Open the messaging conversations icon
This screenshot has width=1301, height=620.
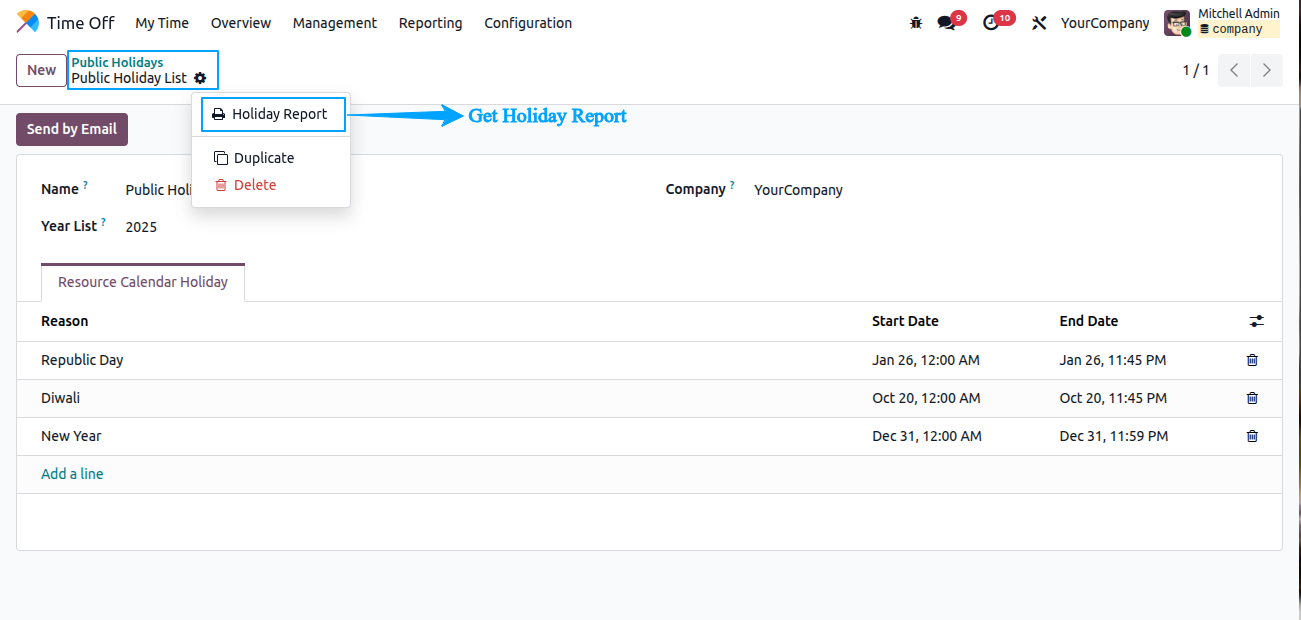click(944, 22)
